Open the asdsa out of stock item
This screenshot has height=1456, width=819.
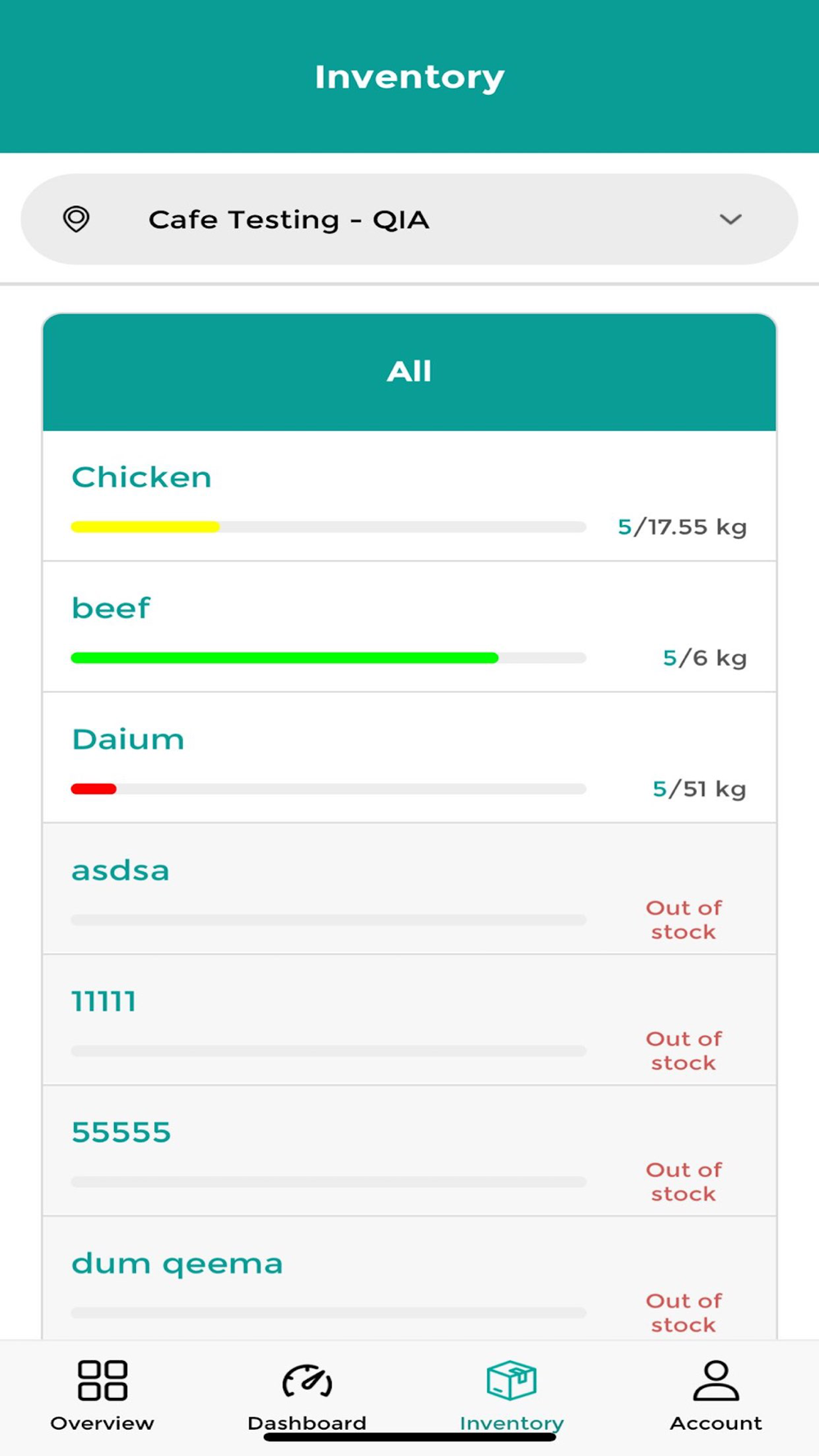[409, 889]
